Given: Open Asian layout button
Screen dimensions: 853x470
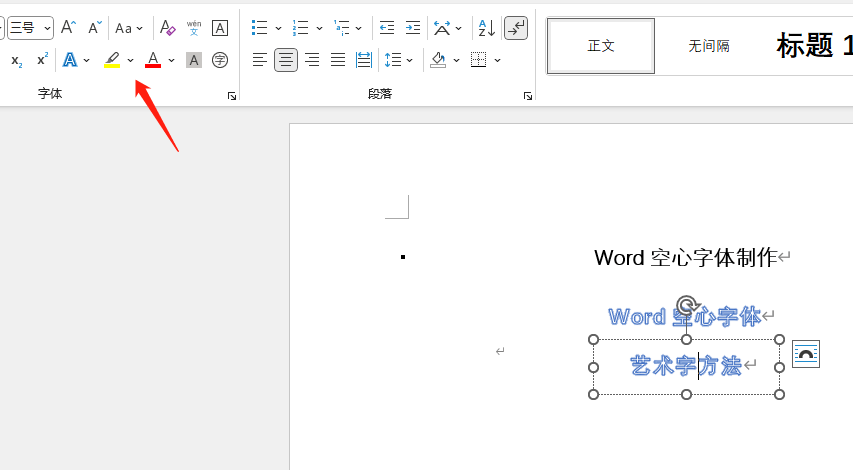Looking at the screenshot, I should (x=442, y=28).
